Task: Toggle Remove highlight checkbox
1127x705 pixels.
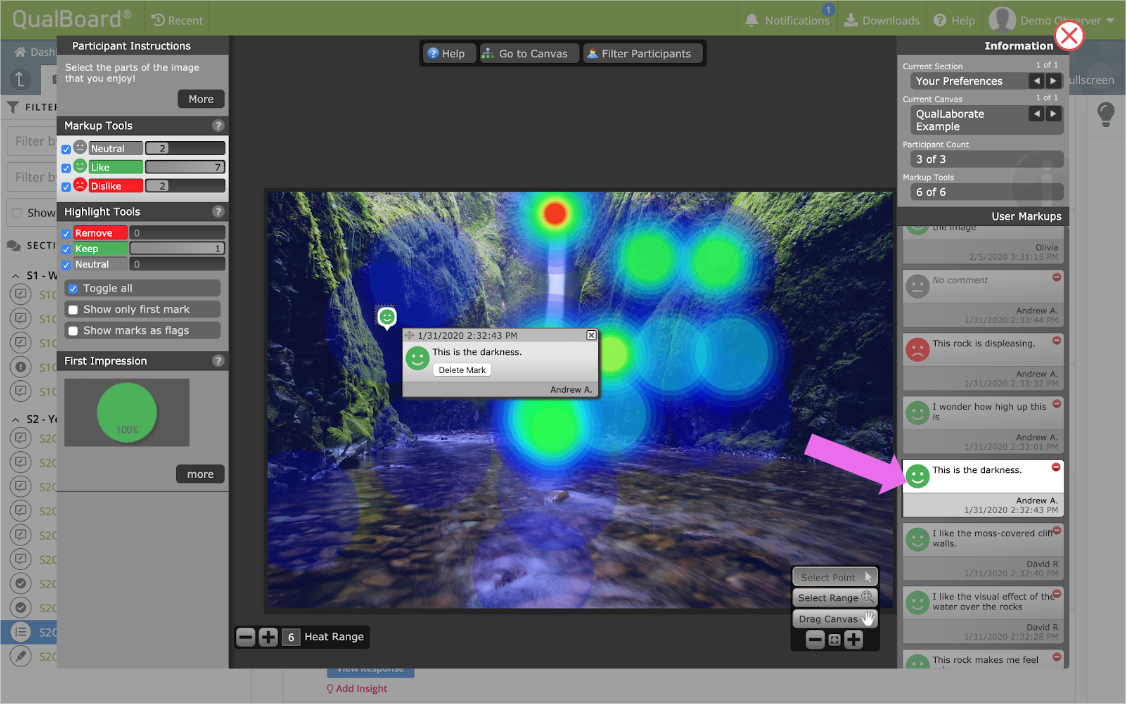Action: [66, 234]
